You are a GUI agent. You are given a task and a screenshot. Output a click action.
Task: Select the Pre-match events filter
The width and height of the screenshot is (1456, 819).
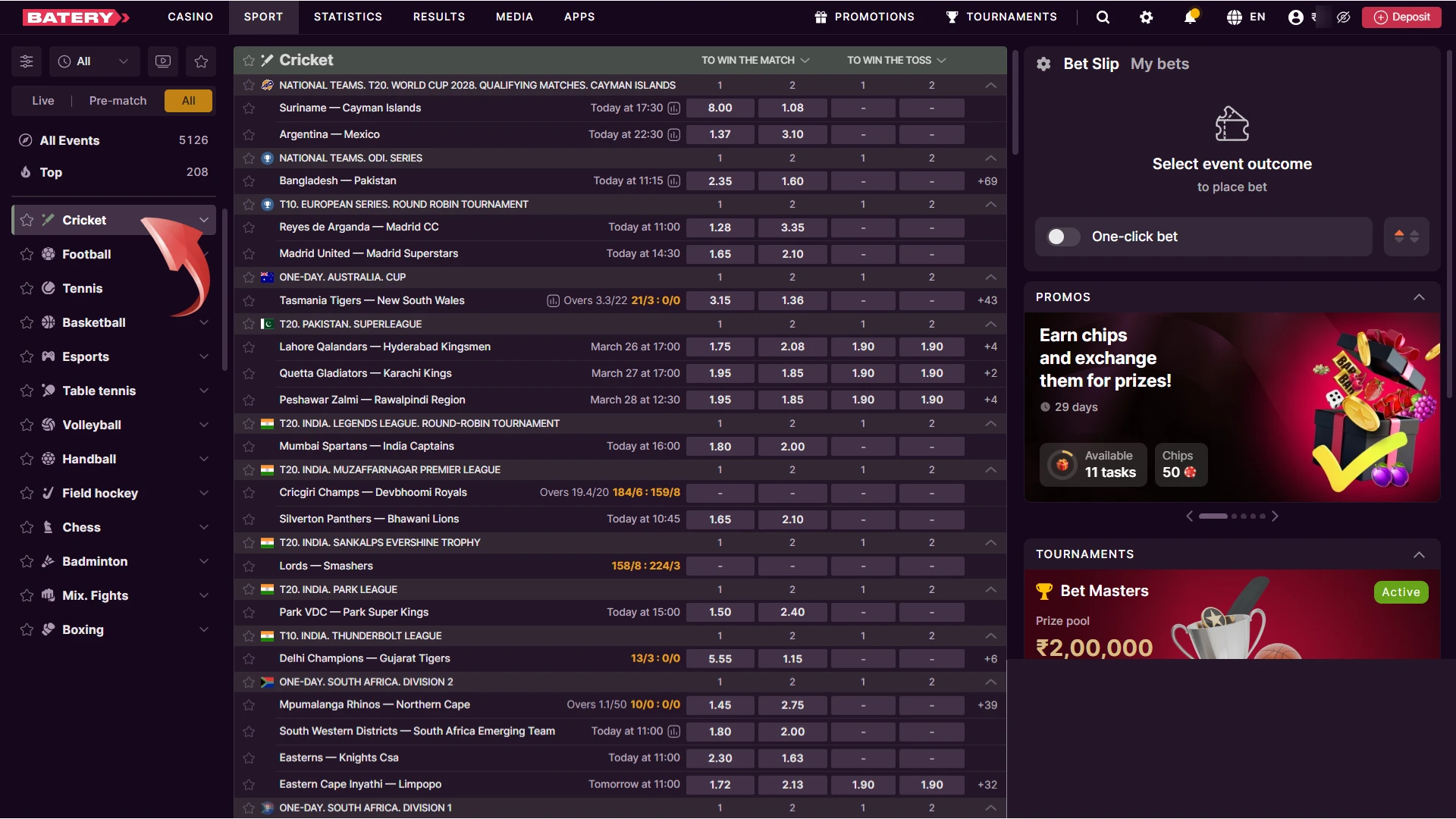tap(117, 100)
